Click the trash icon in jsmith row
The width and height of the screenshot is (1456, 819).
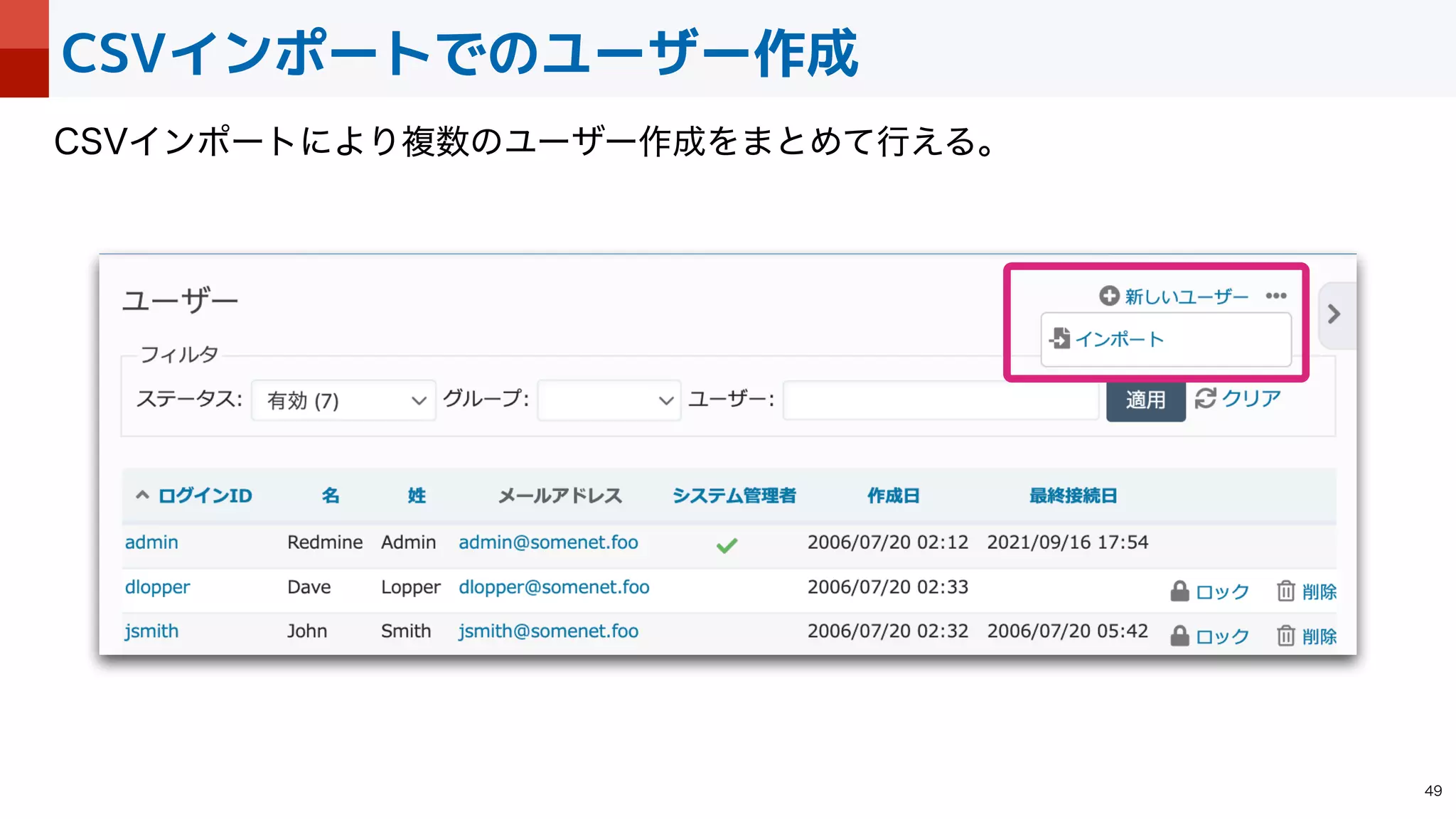[1285, 636]
